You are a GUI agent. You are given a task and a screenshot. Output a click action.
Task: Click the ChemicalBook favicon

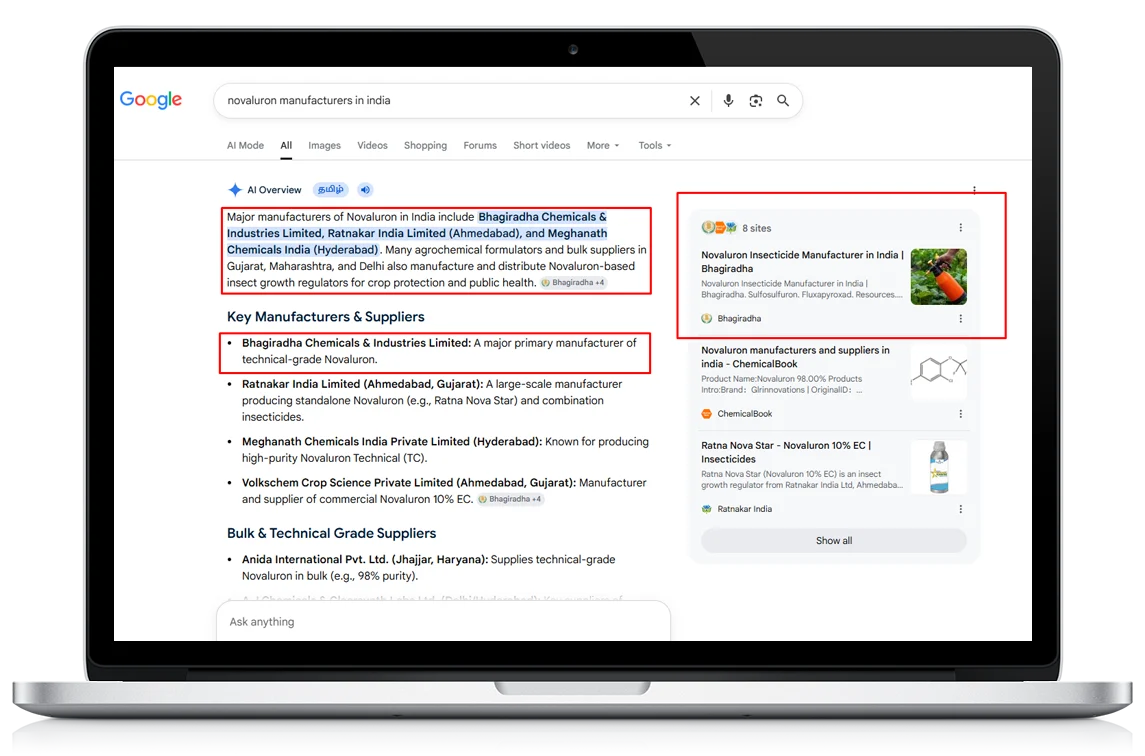point(706,413)
